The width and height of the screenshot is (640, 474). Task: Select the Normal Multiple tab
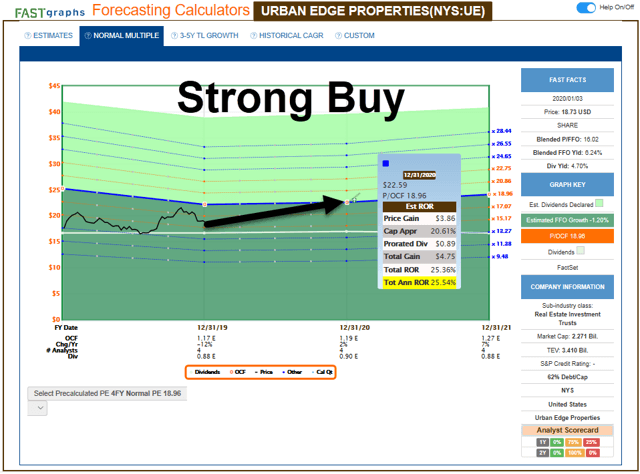tap(122, 36)
